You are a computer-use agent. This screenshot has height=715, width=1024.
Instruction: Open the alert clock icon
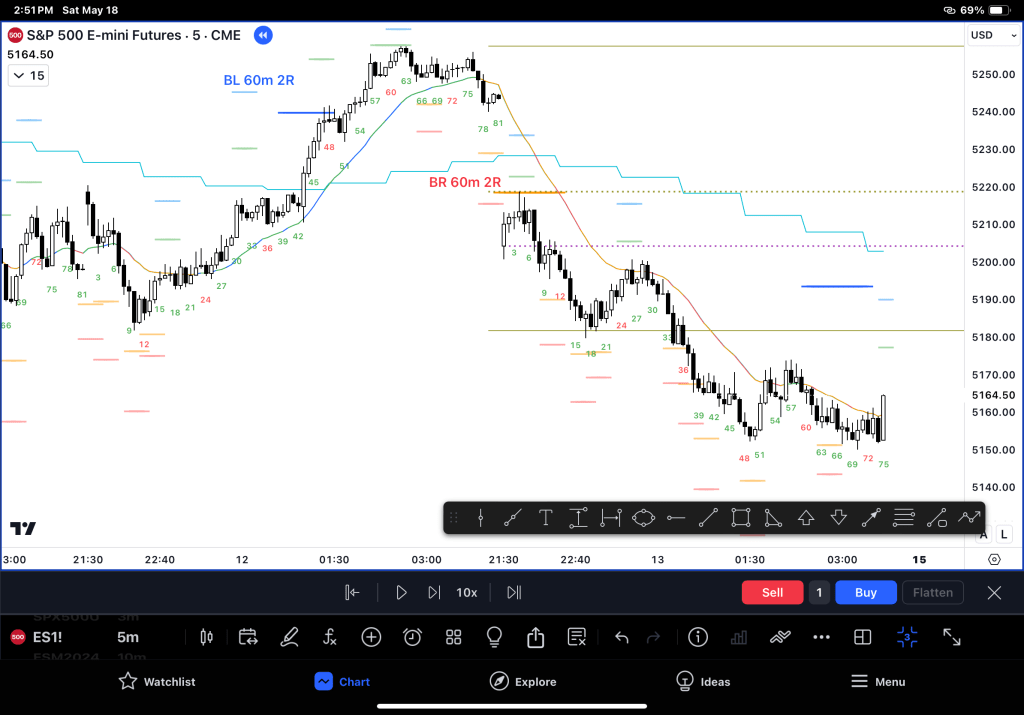(x=412, y=637)
